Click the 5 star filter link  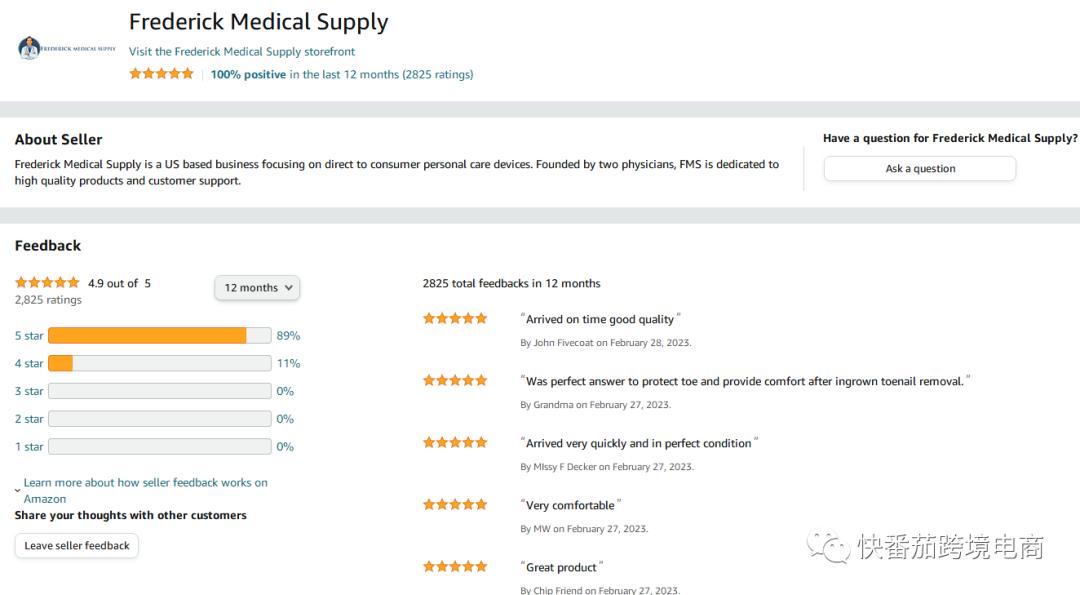[29, 336]
